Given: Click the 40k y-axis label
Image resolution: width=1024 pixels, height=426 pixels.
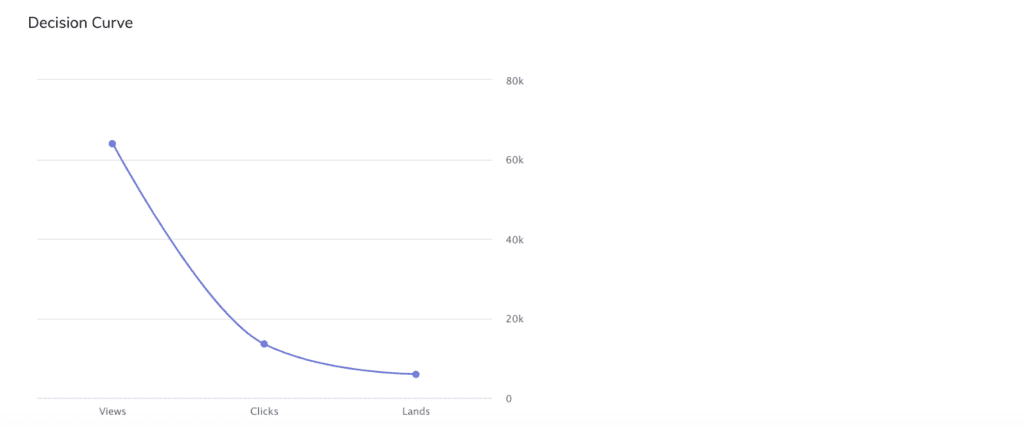Looking at the screenshot, I should (x=515, y=240).
